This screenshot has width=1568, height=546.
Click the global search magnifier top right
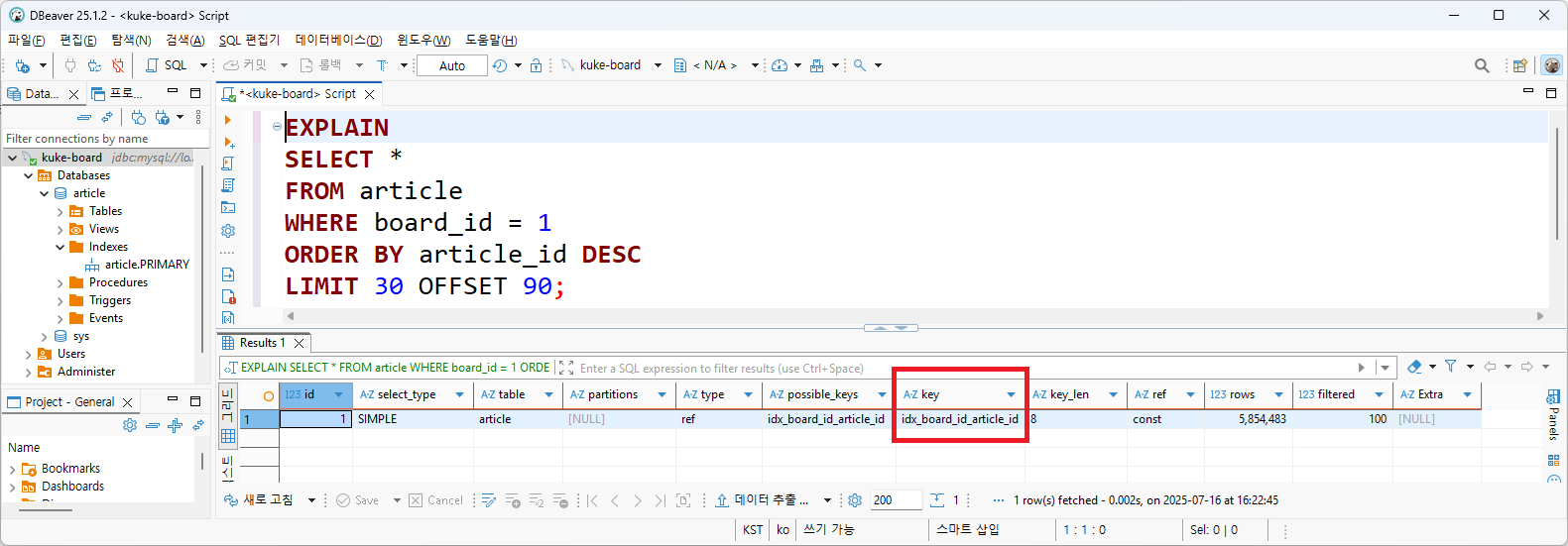pyautogui.click(x=1482, y=65)
